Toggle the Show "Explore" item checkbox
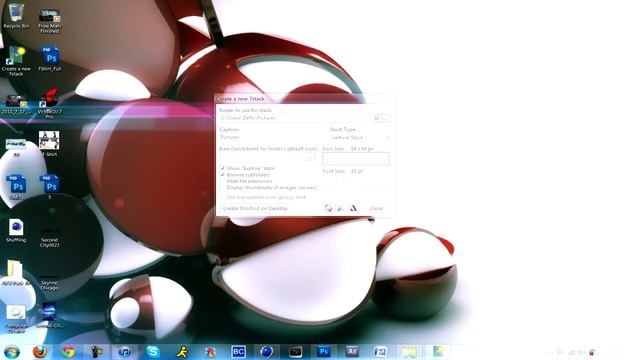This screenshot has height=360, width=640. pos(222,168)
